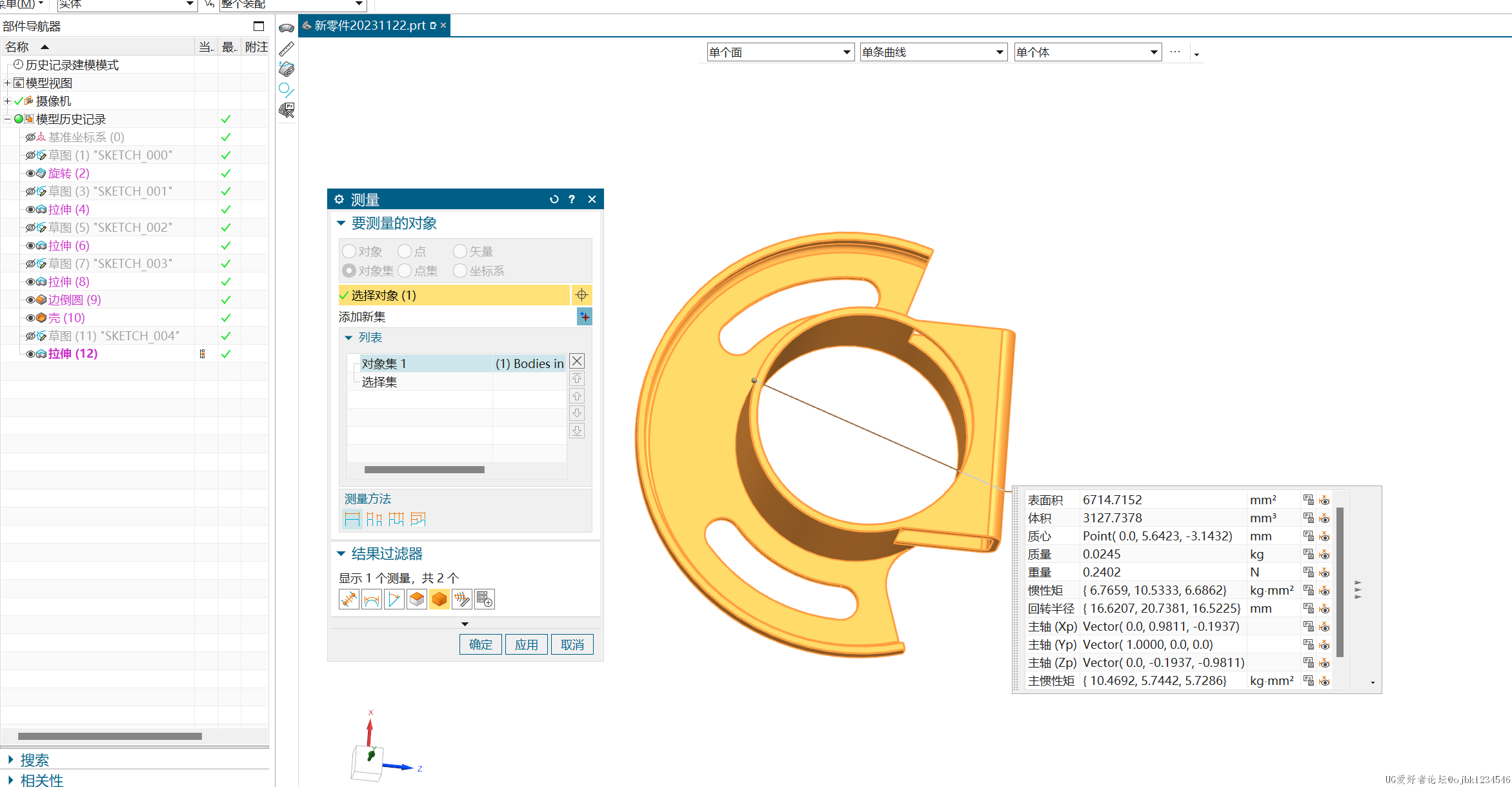Image resolution: width=1512 pixels, height=787 pixels.
Task: Click the 选择对象 (1) selection field
Action: point(454,295)
